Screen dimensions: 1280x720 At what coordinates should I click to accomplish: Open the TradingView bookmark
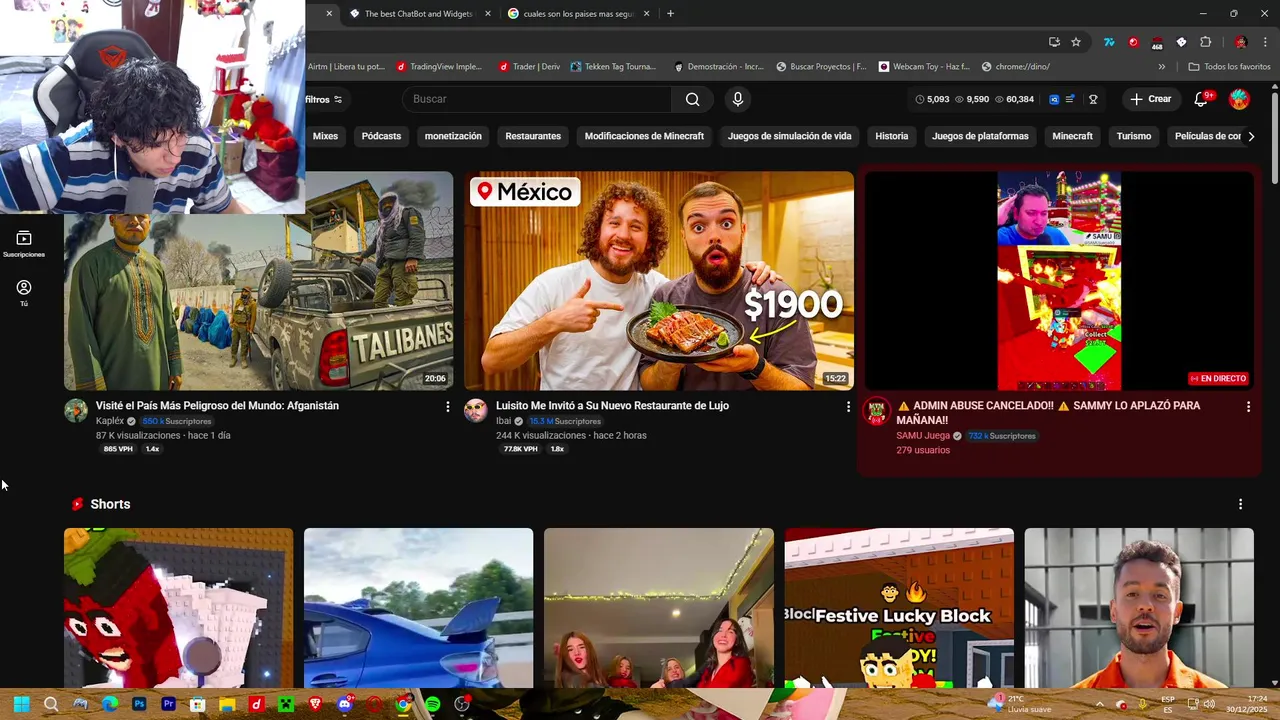coord(439,66)
